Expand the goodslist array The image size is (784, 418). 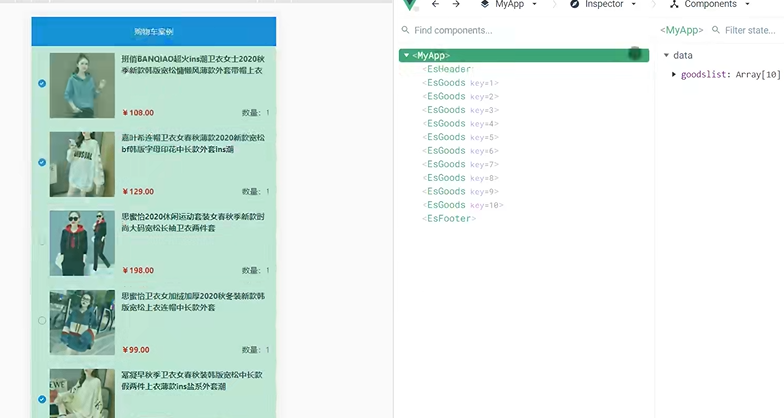[674, 74]
